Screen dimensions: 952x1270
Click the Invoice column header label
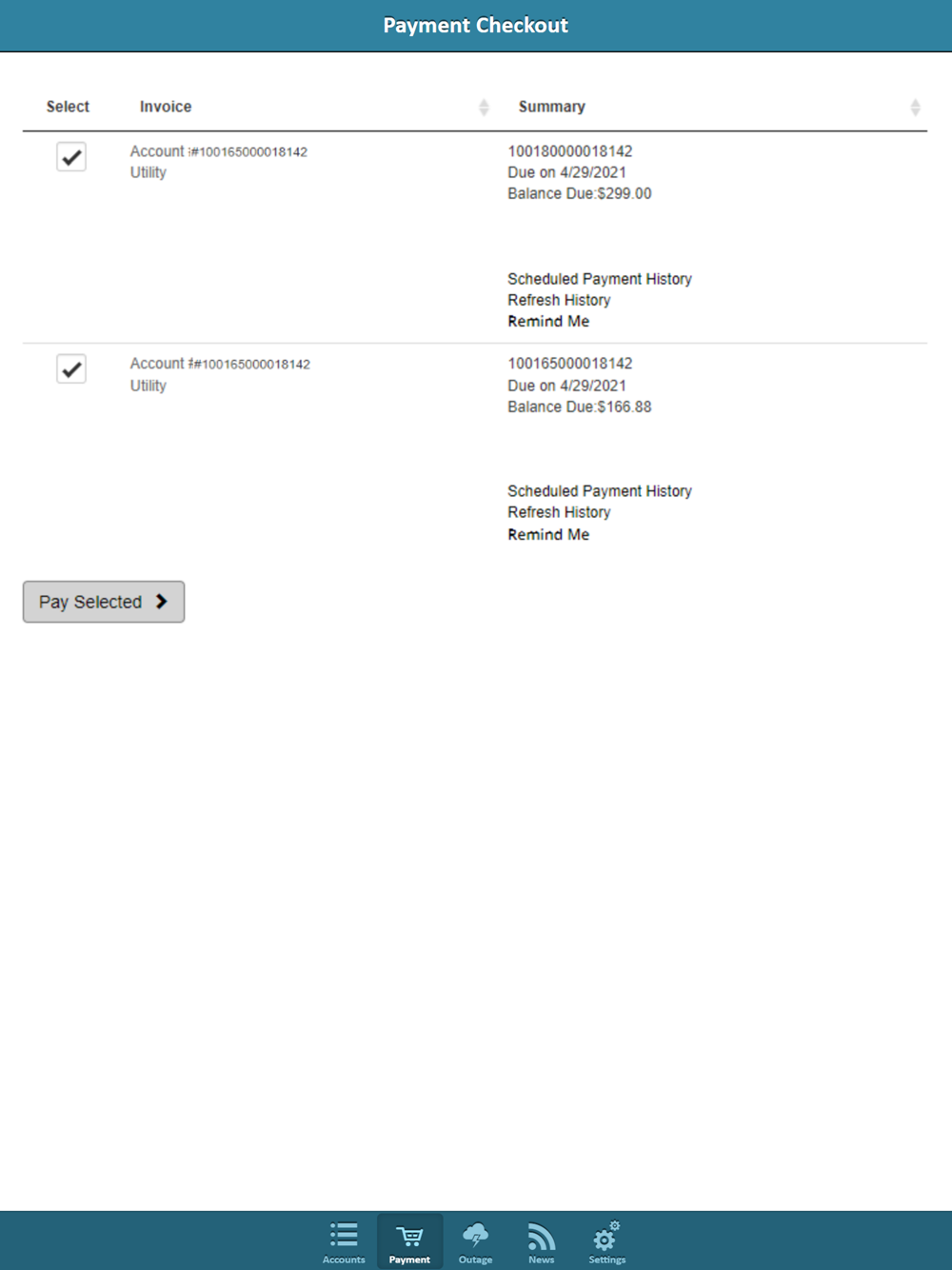pos(166,107)
